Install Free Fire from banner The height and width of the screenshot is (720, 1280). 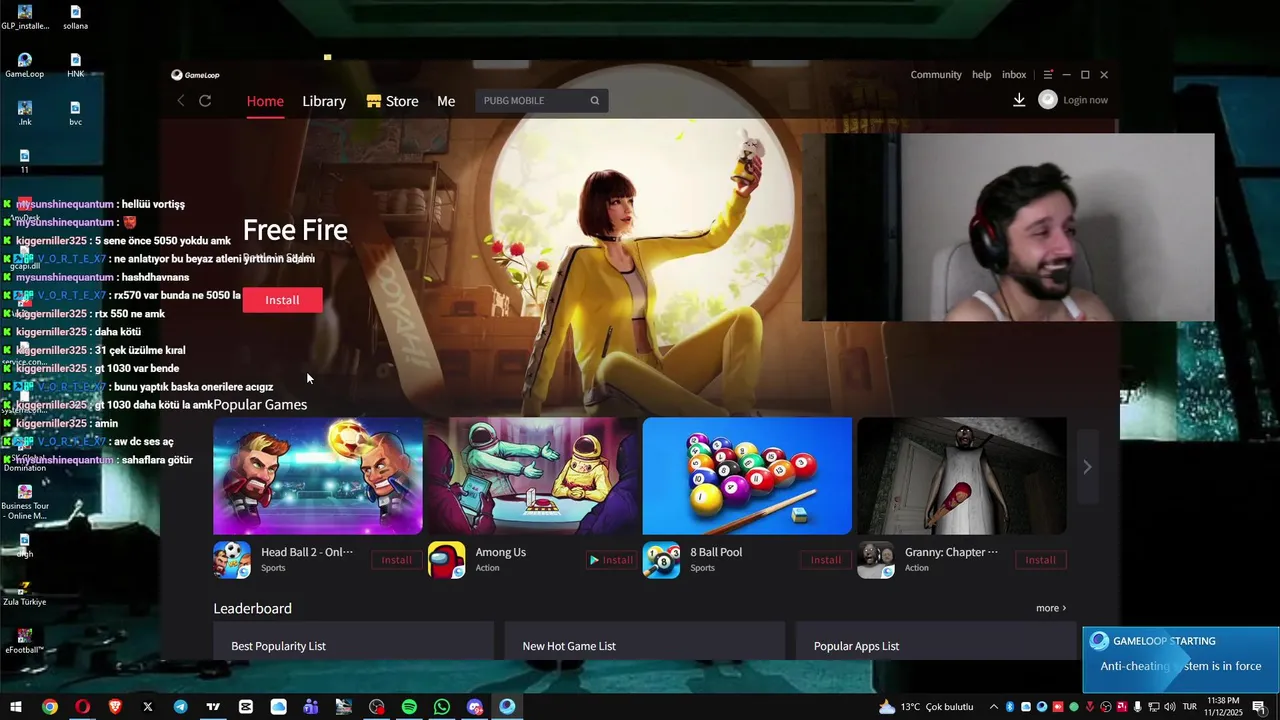282,300
